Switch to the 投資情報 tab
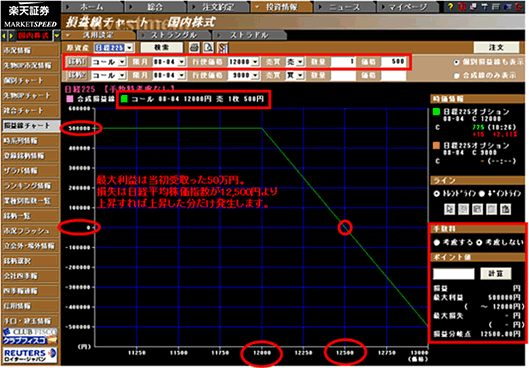The image size is (529, 368). point(281,7)
